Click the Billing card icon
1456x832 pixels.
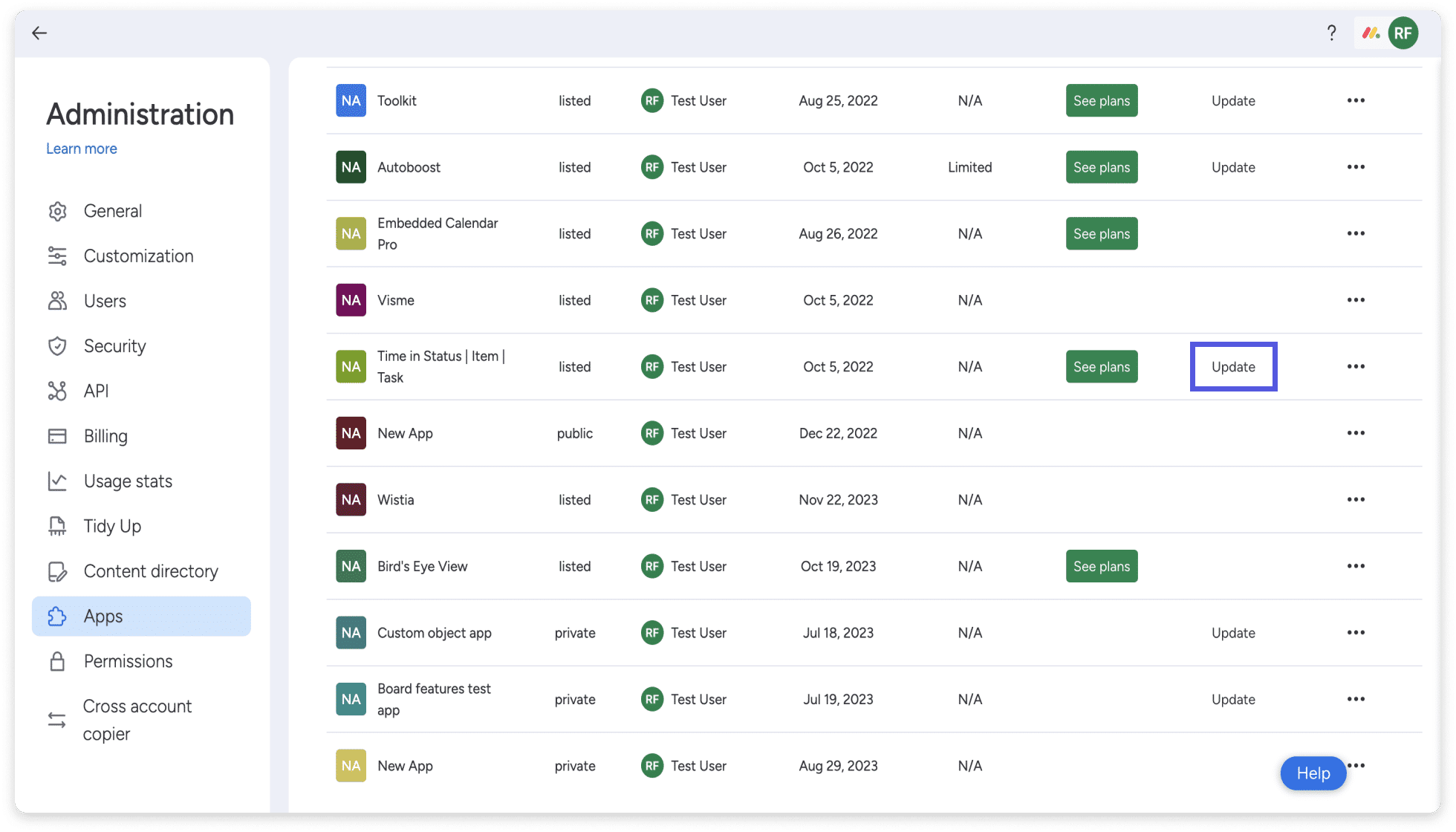point(58,436)
